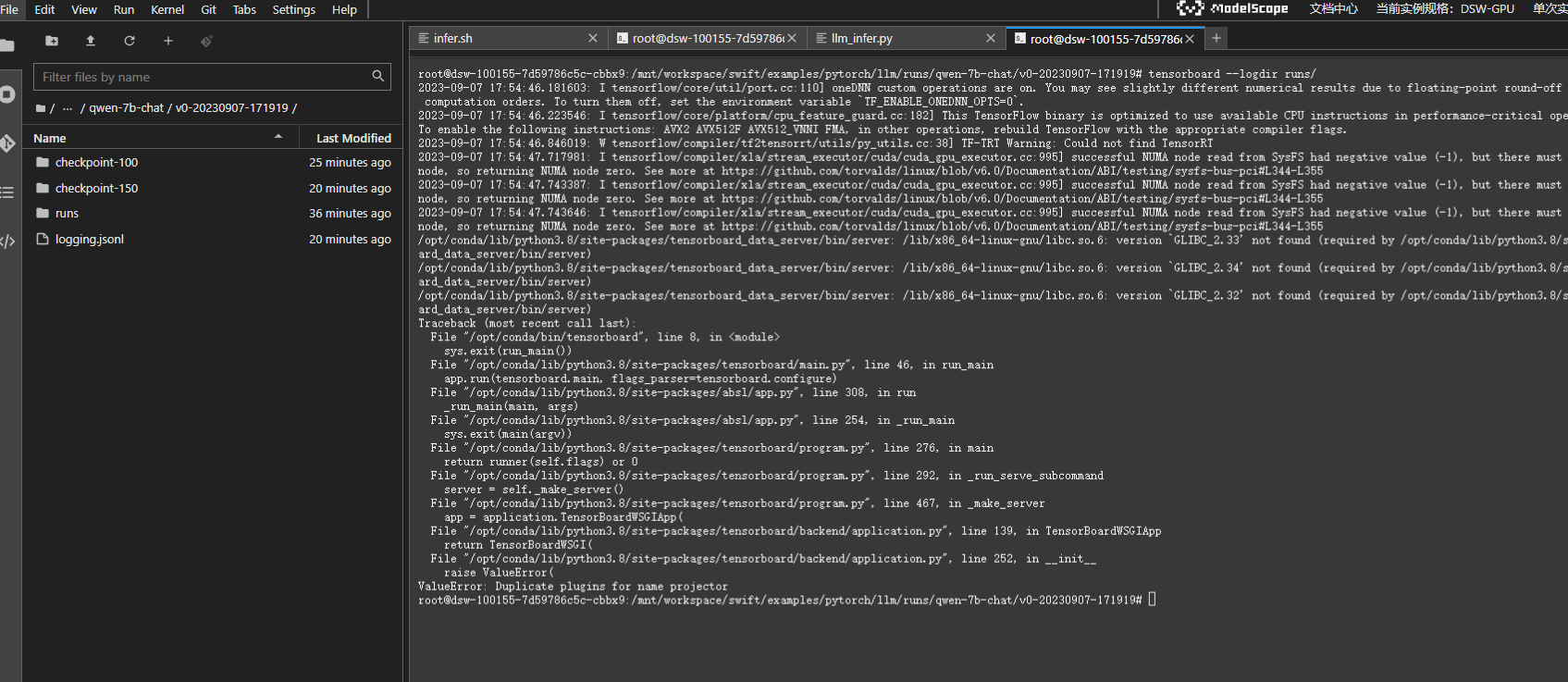Open a new launcher from file browser toolbar
The width and height of the screenshot is (1568, 682).
coord(168,41)
